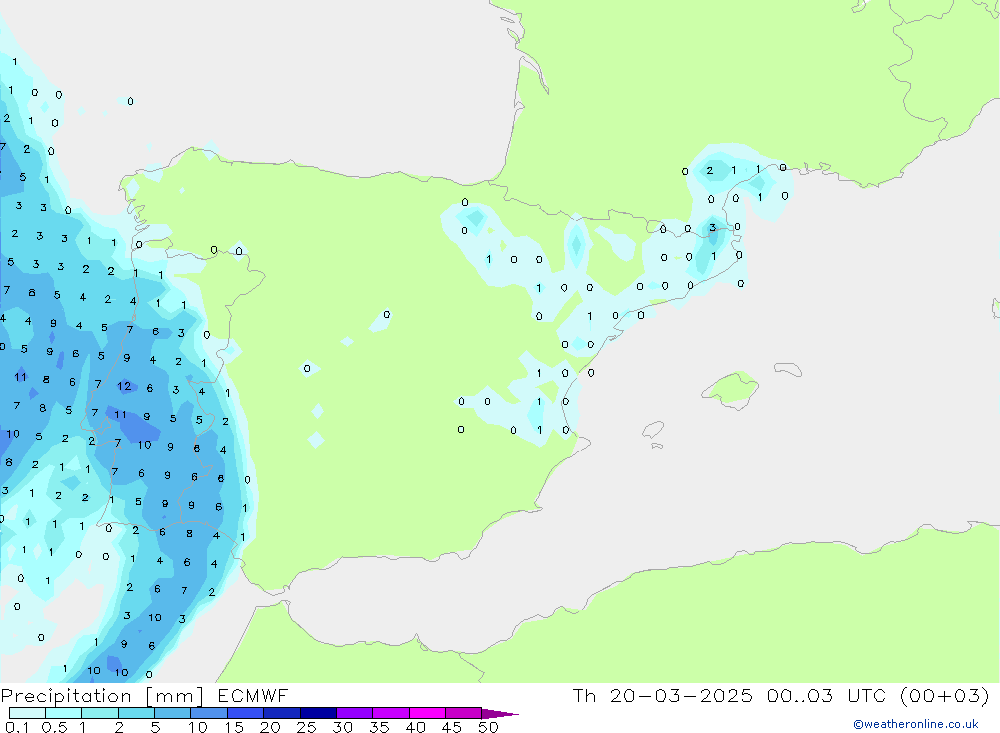The width and height of the screenshot is (1000, 733).
Task: Click the "40" legend scale label
Action: (x=416, y=727)
